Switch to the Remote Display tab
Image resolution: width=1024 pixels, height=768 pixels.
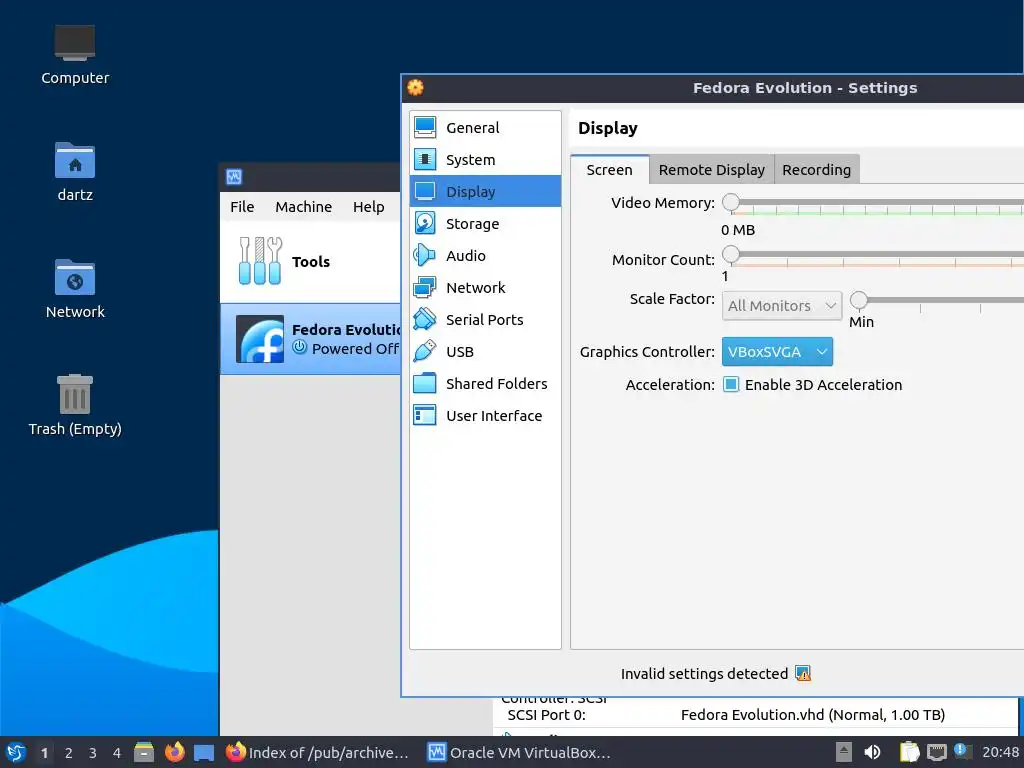click(x=711, y=170)
